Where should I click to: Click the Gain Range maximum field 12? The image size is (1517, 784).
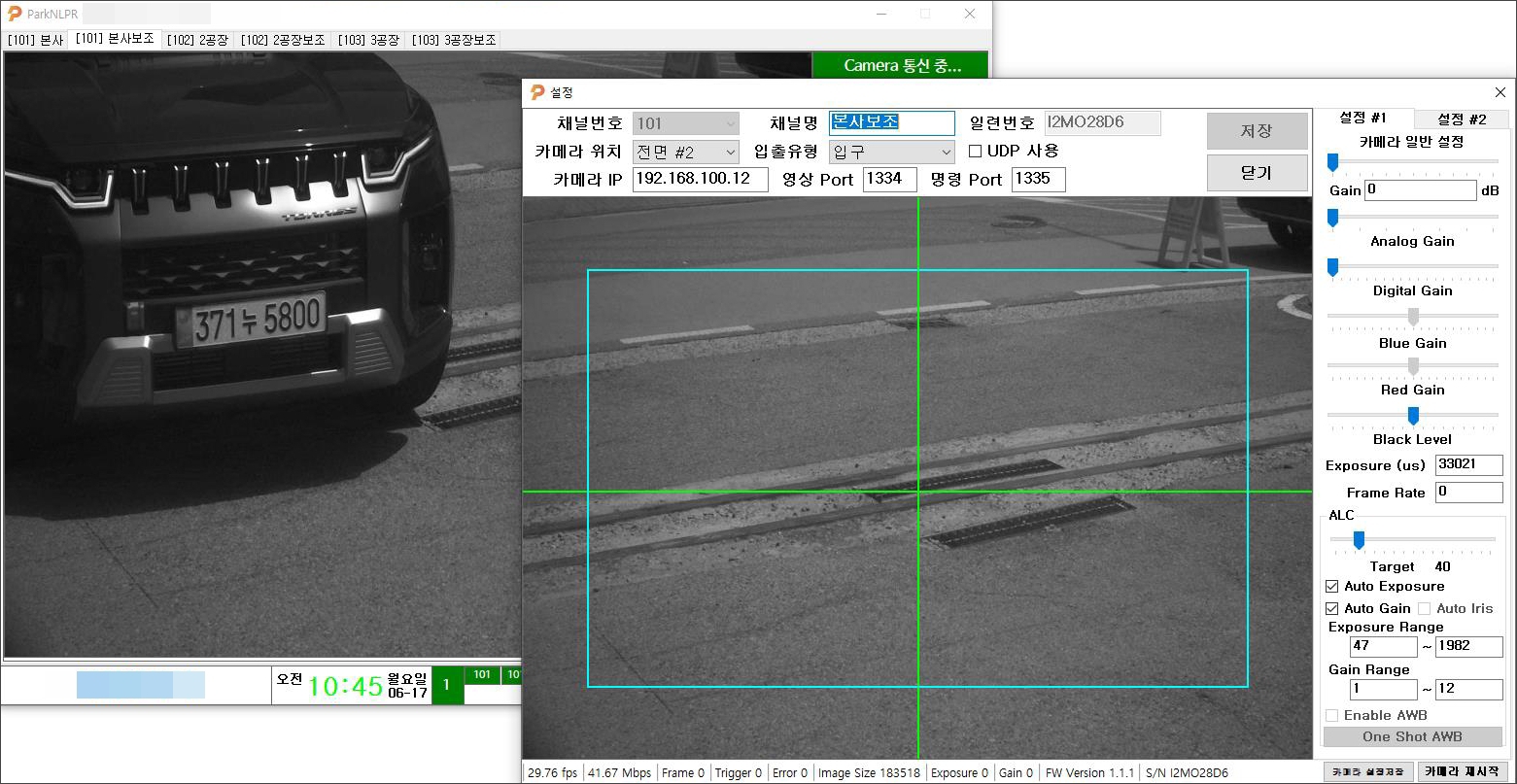1469,690
